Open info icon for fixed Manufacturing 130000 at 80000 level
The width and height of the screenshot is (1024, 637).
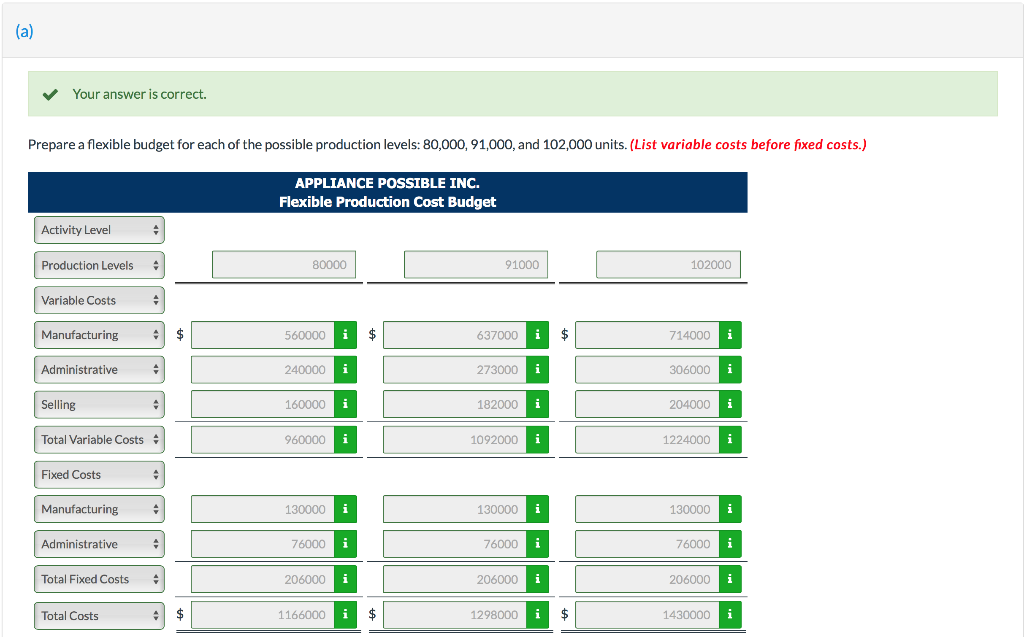[x=345, y=509]
